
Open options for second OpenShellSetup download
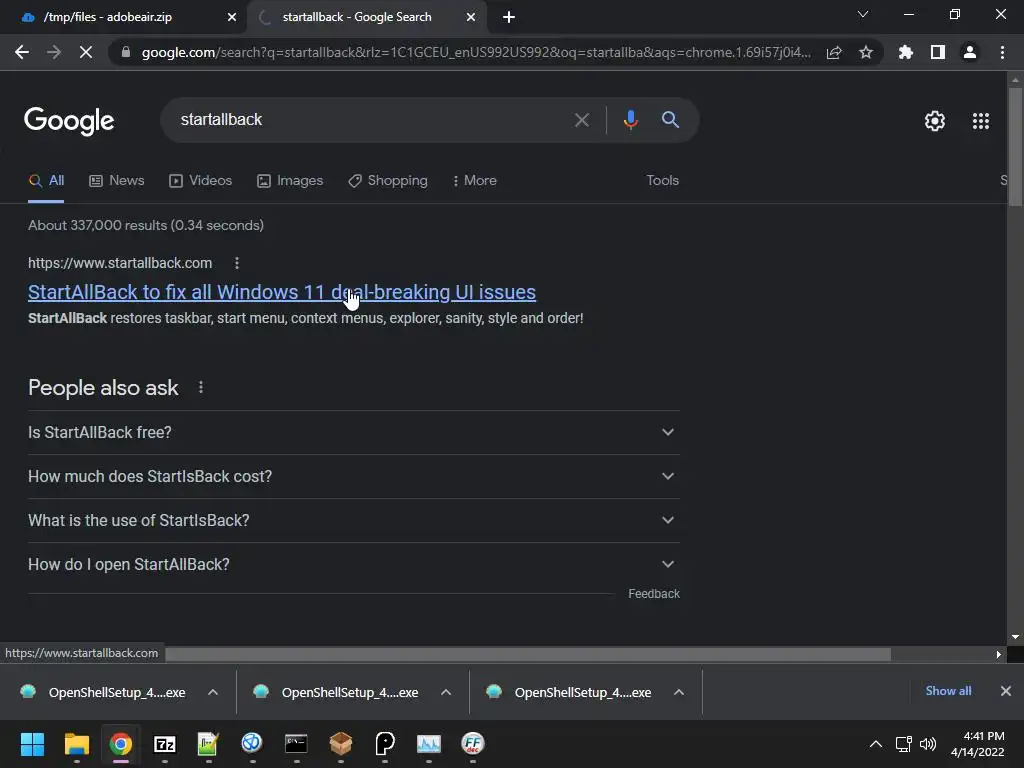[446, 692]
